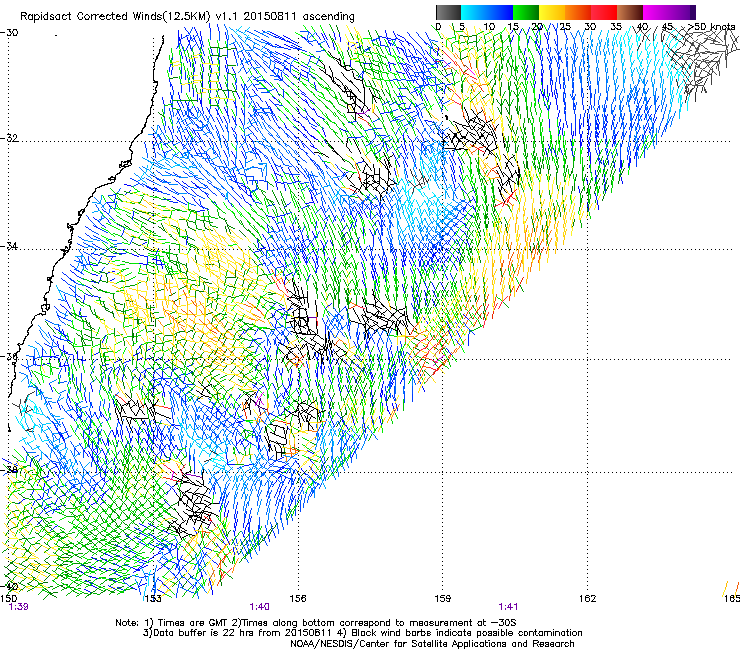This screenshot has height=650, width=740.
Task: Click the yellow 20-25 knots legend swatch
Action: pyautogui.click(x=552, y=12)
